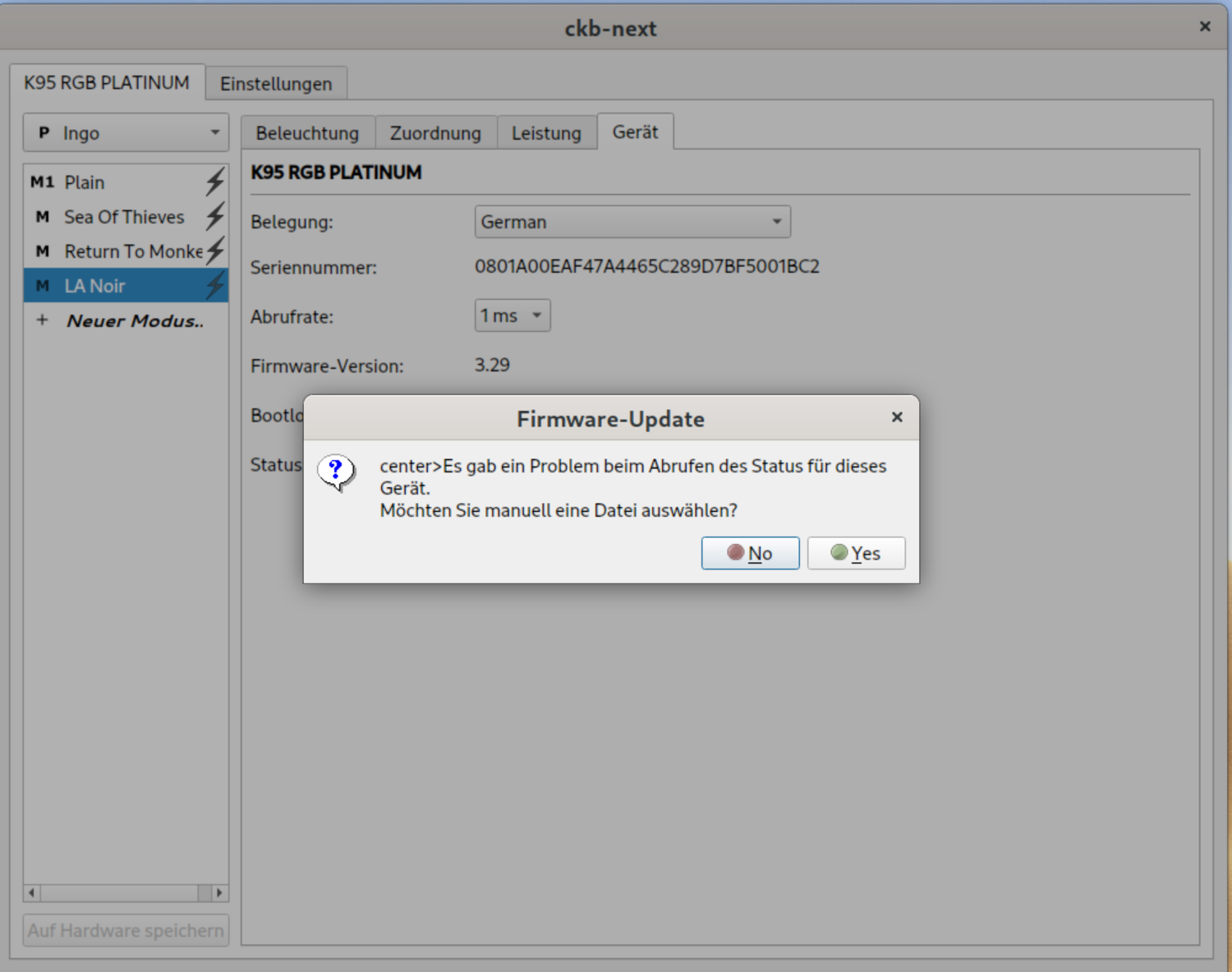
Task: Click the lightning icon next to LA Noir
Action: [214, 285]
